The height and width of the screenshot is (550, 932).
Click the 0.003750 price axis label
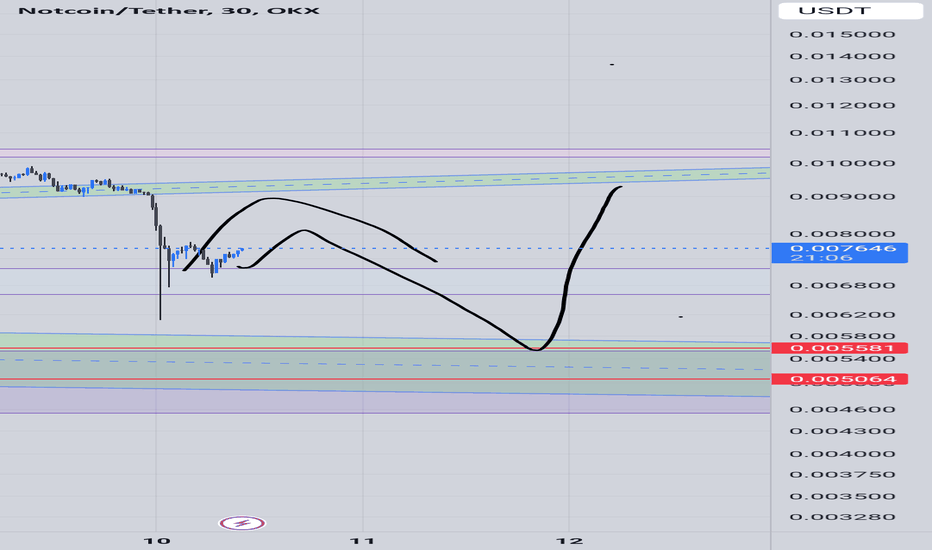click(x=842, y=474)
